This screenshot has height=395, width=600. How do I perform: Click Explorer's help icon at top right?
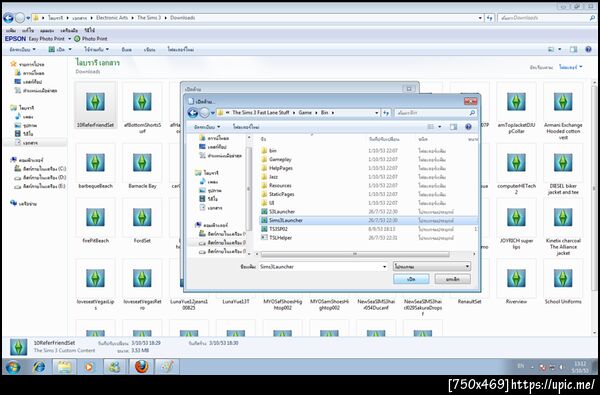point(589,49)
